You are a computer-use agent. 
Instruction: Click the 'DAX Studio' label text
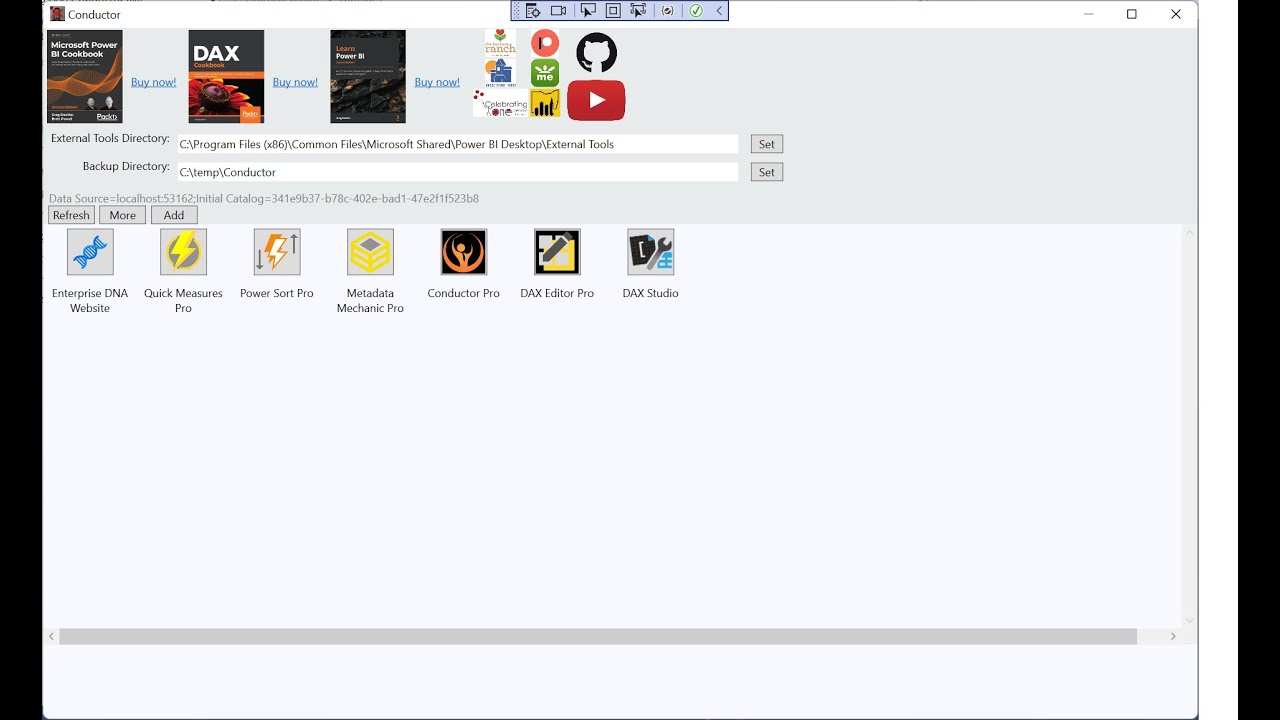pos(651,293)
